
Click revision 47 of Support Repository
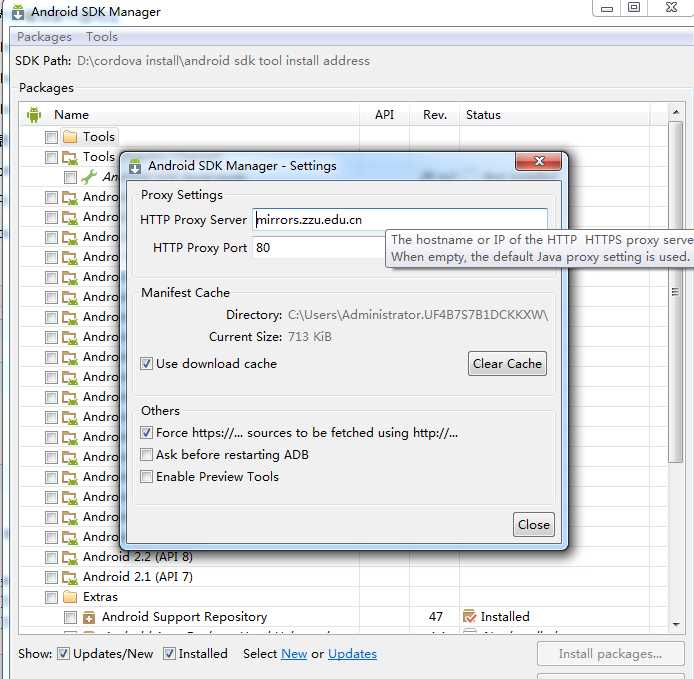point(436,617)
